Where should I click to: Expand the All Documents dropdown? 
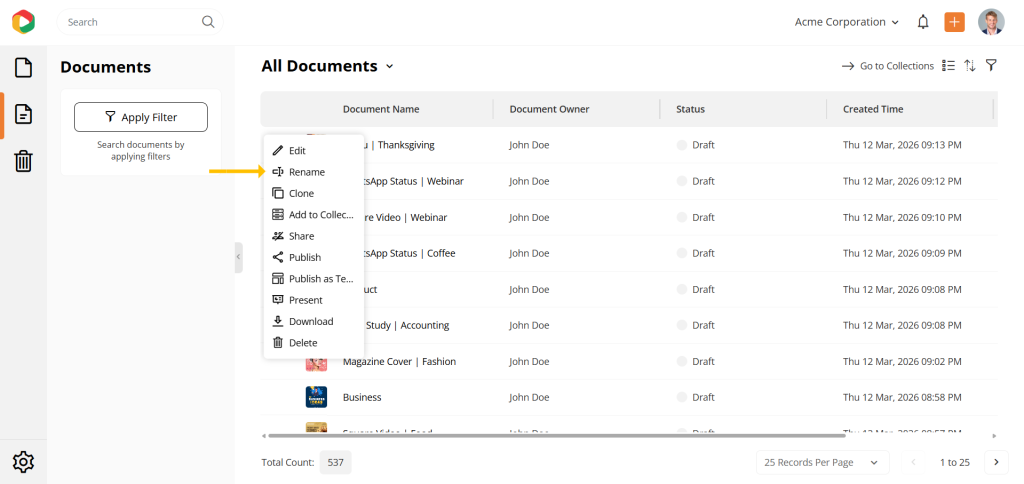click(390, 67)
